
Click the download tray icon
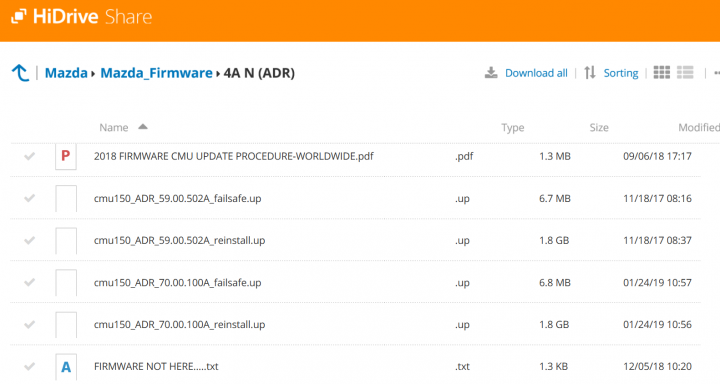(491, 73)
